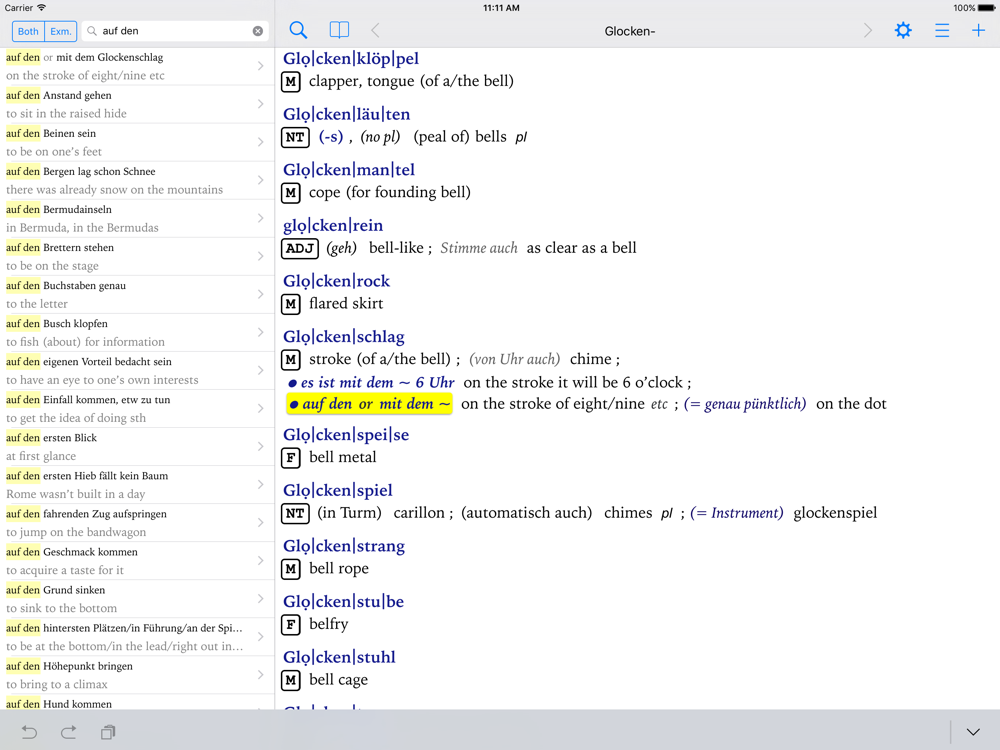Screen dimensions: 1000x750
Task: Open headword Glockenspiel
Action: tap(337, 490)
